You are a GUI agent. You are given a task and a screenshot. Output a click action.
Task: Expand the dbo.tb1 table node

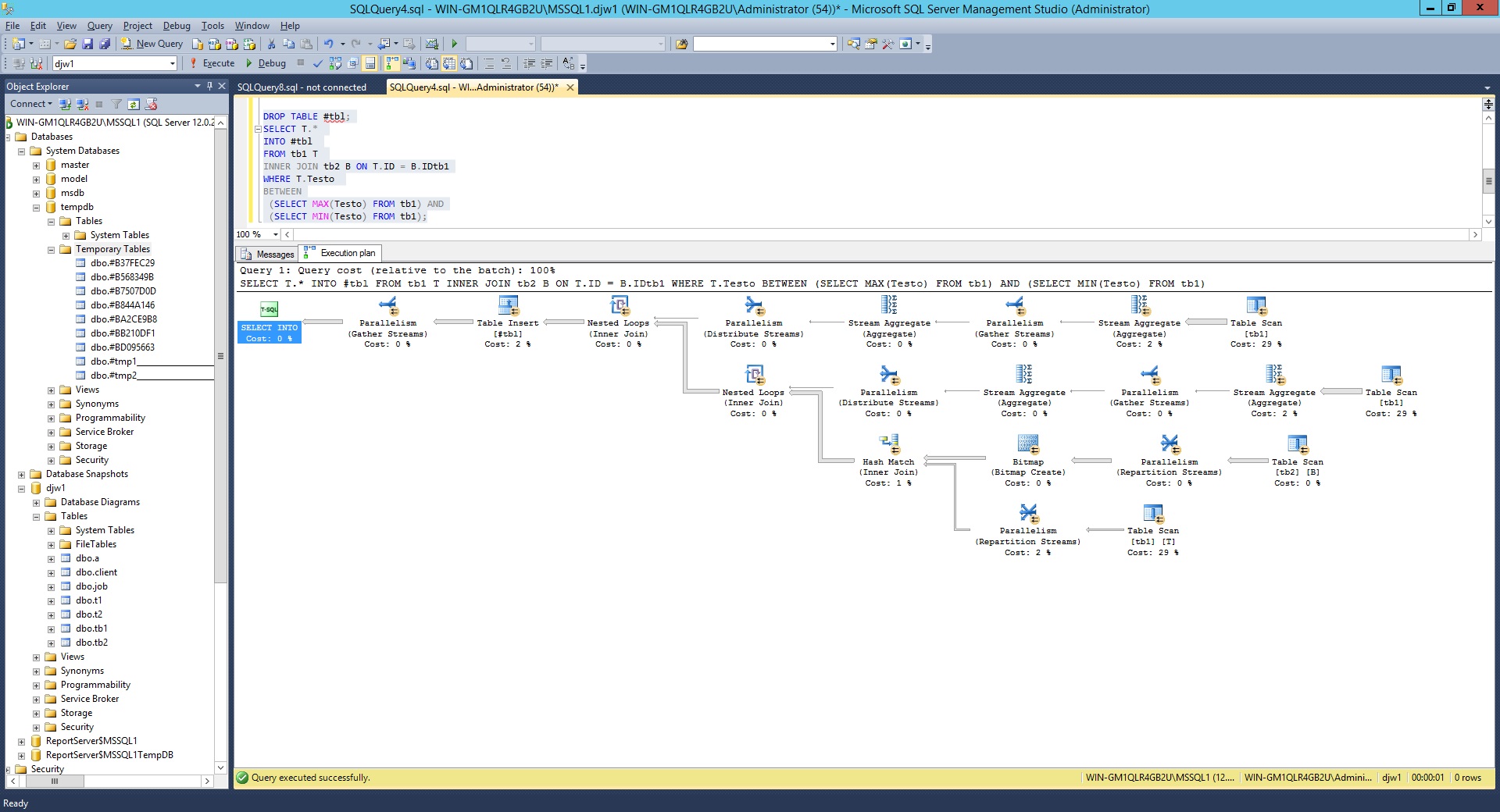coord(51,629)
